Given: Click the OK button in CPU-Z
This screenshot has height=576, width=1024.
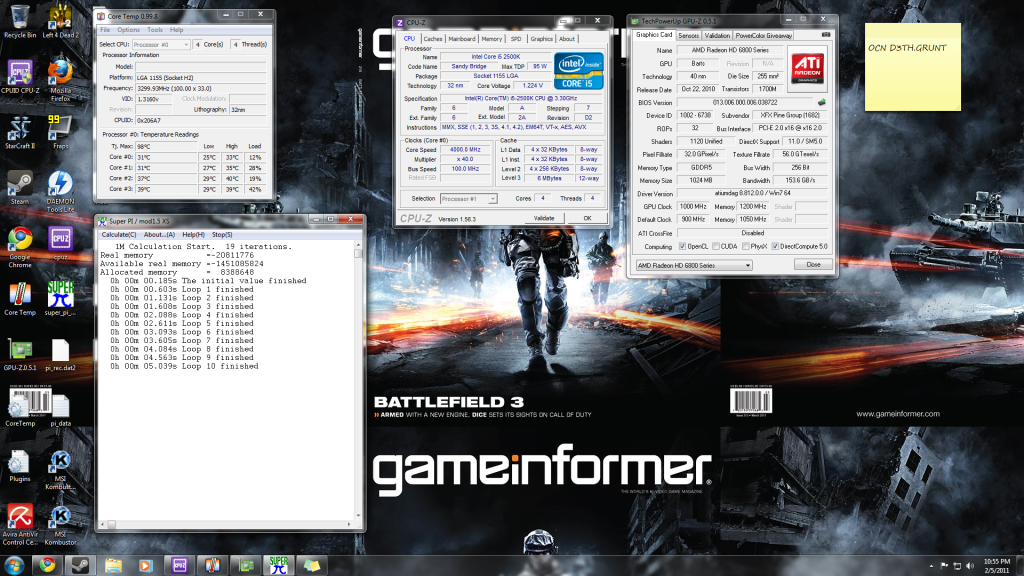Looking at the screenshot, I should coord(587,218).
